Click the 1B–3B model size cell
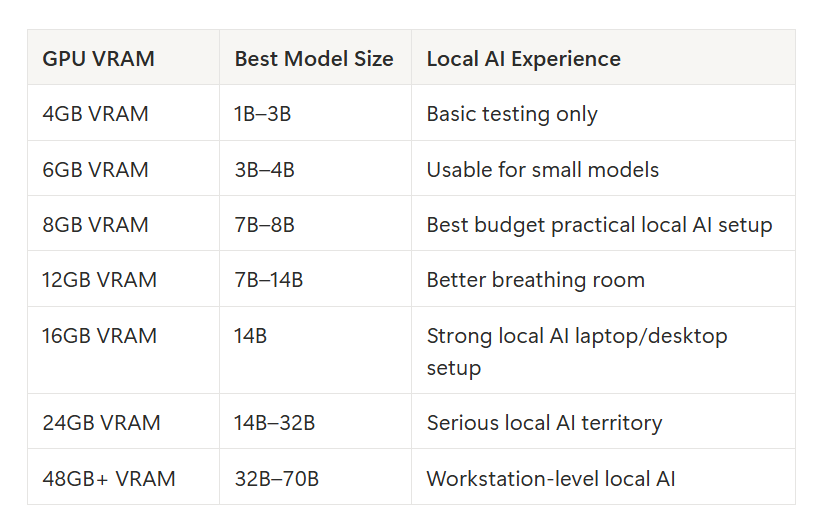Screen dimensions: 821x527 click(x=262, y=114)
